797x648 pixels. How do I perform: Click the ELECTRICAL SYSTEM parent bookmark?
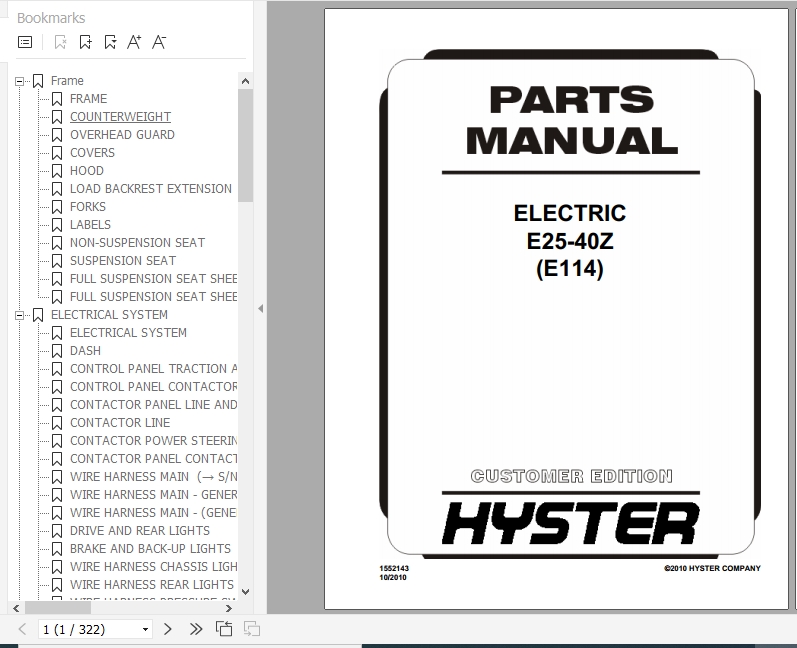pyautogui.click(x=109, y=315)
